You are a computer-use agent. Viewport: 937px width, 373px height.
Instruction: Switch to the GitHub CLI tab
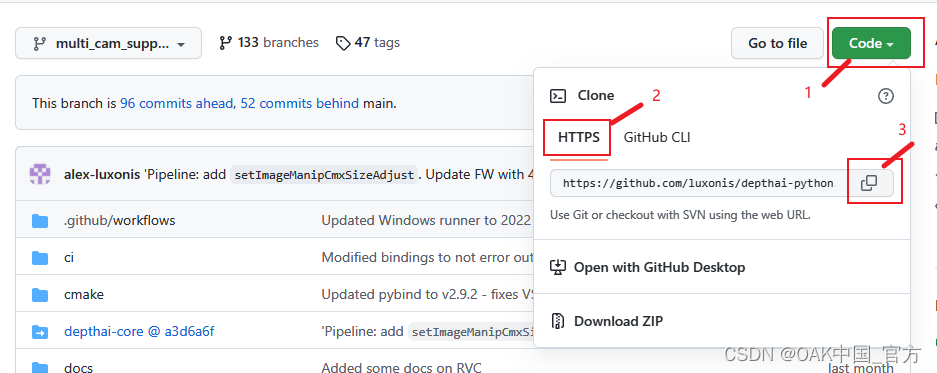(x=657, y=137)
